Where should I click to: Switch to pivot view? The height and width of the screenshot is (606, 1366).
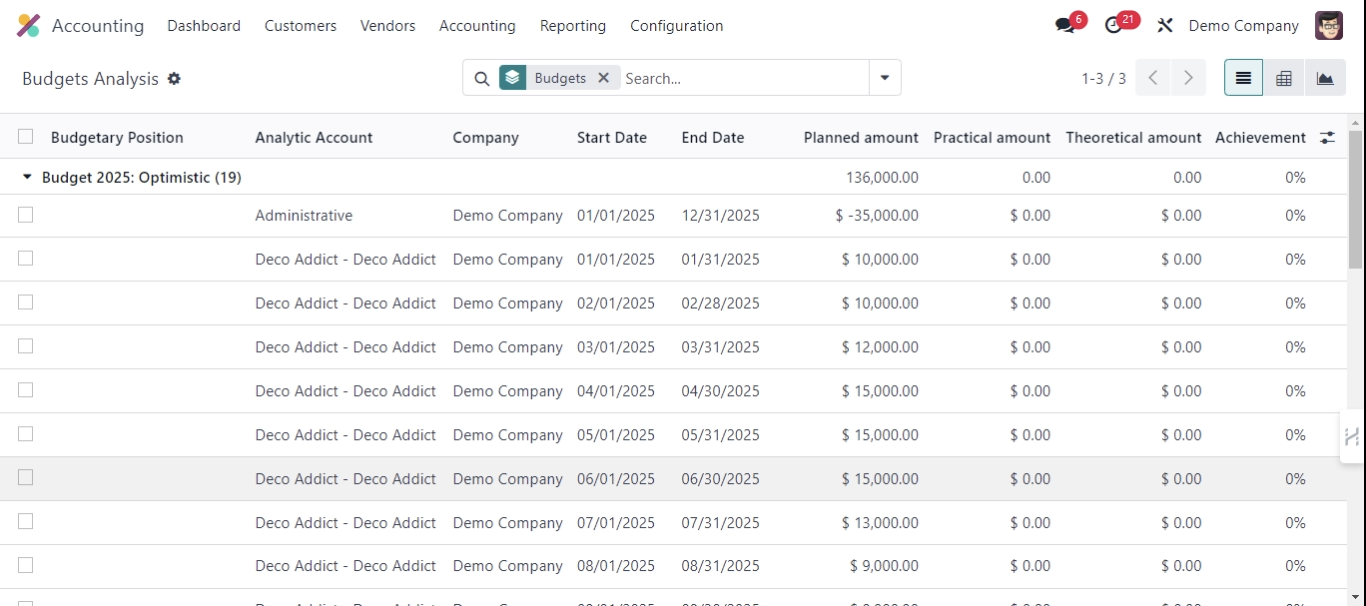coord(1284,77)
